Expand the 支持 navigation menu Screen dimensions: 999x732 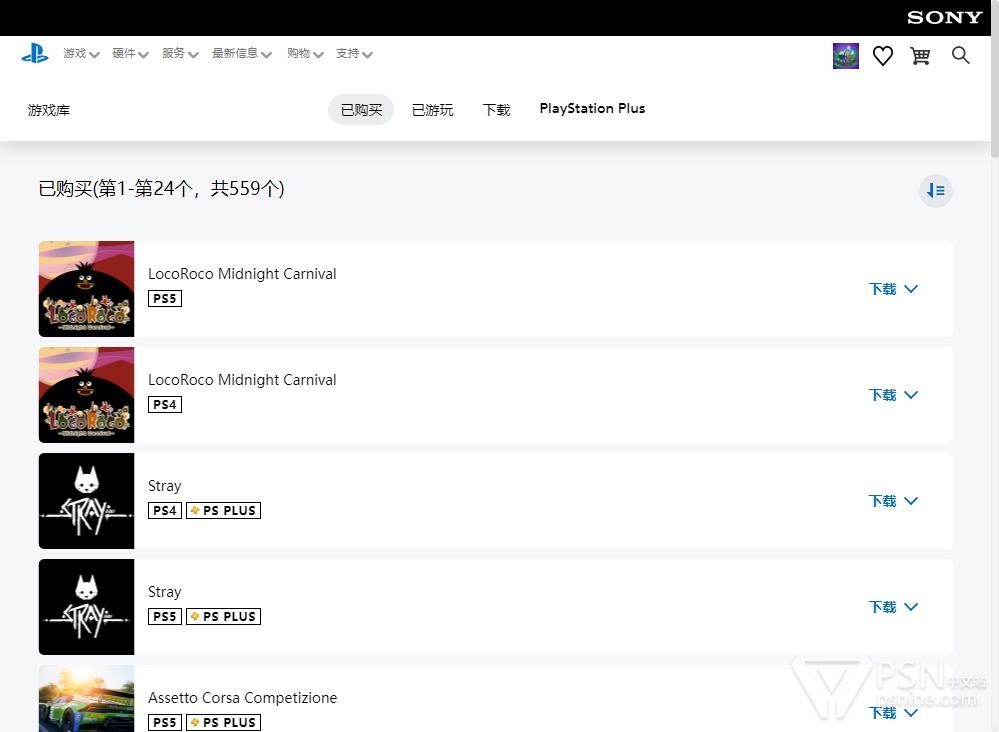coord(354,54)
